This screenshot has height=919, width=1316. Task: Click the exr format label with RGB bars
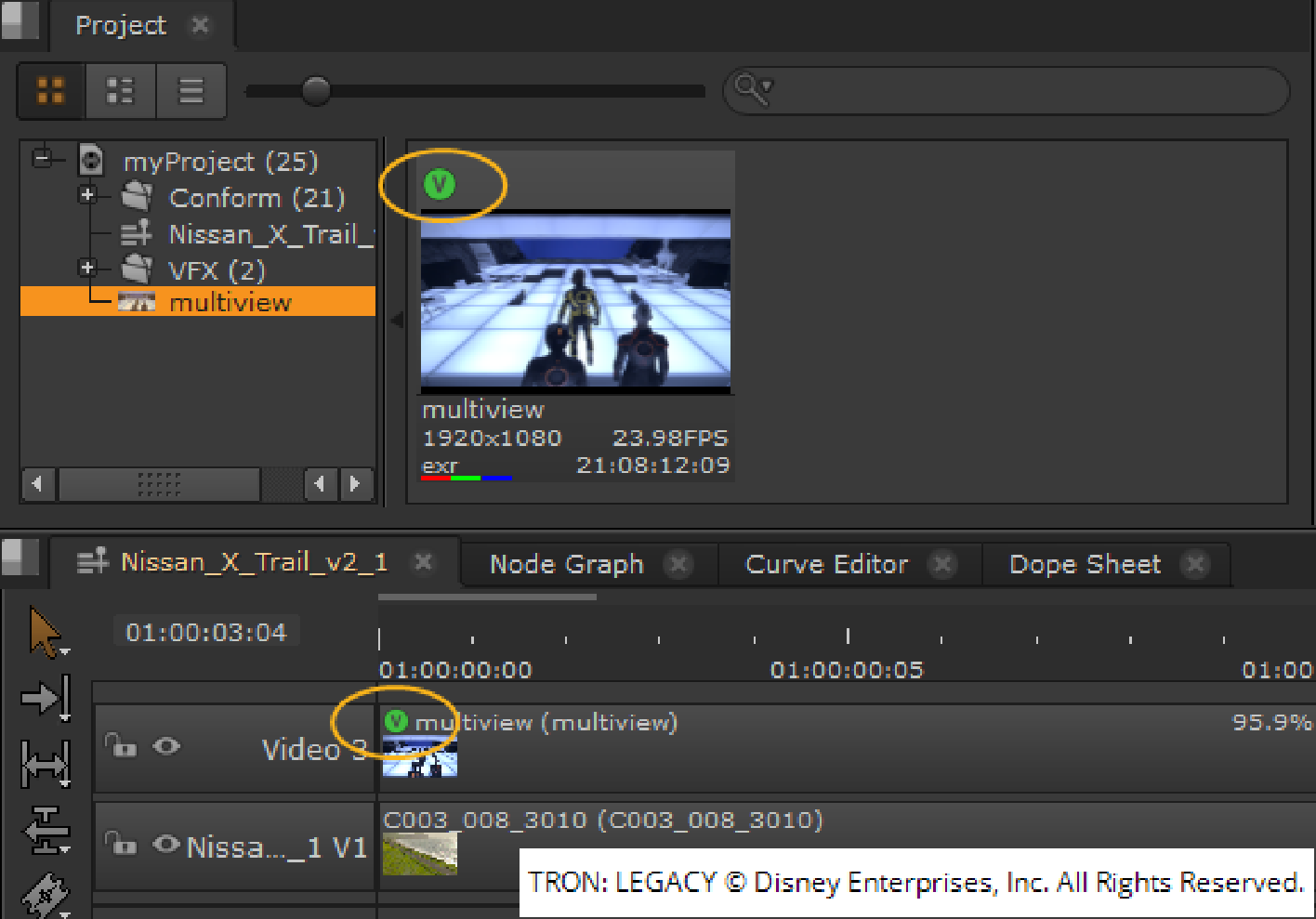pyautogui.click(x=466, y=467)
